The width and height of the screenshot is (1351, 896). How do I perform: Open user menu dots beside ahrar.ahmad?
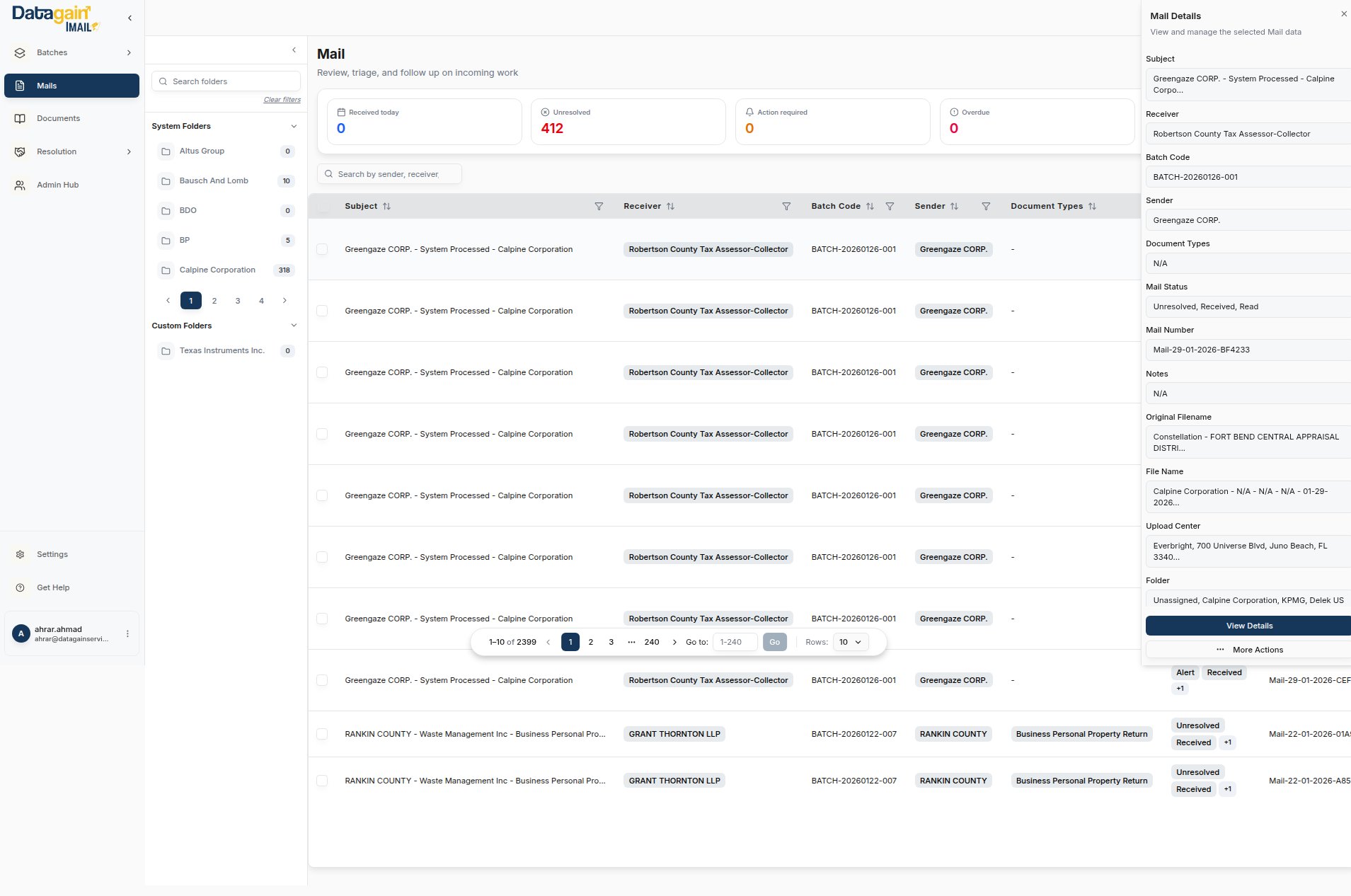point(127,634)
